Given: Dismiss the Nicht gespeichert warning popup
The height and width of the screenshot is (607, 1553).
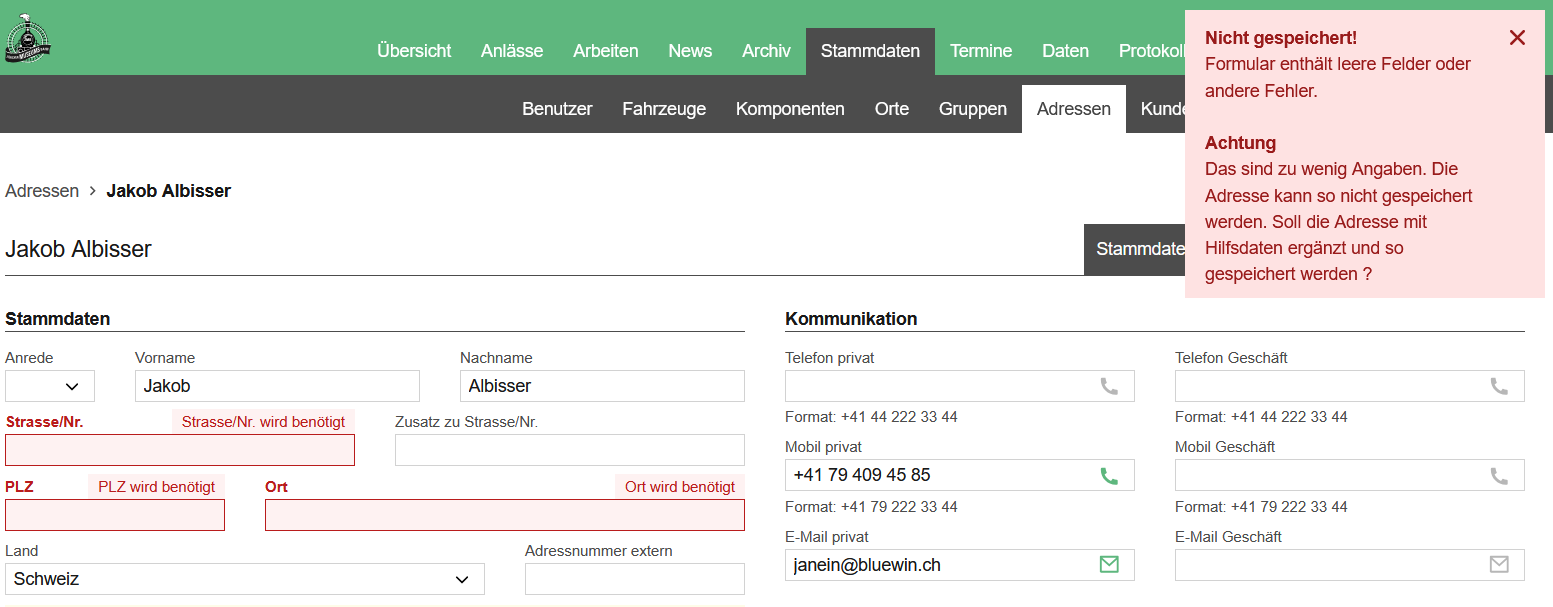Looking at the screenshot, I should pos(1517,37).
